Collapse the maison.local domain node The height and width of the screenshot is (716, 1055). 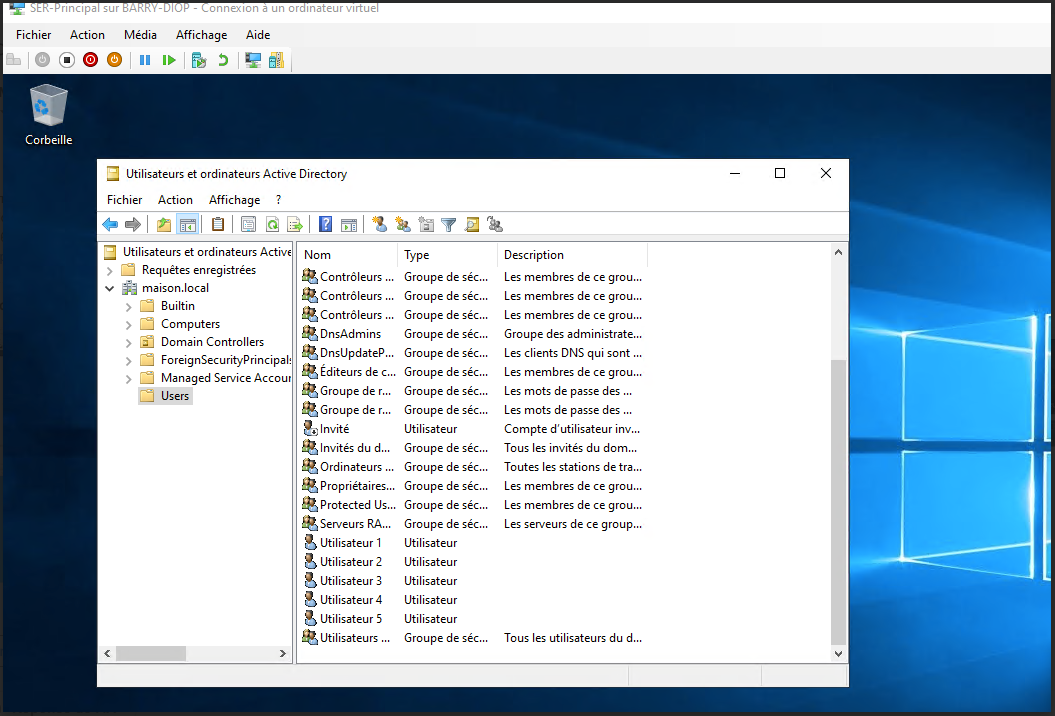[x=110, y=288]
